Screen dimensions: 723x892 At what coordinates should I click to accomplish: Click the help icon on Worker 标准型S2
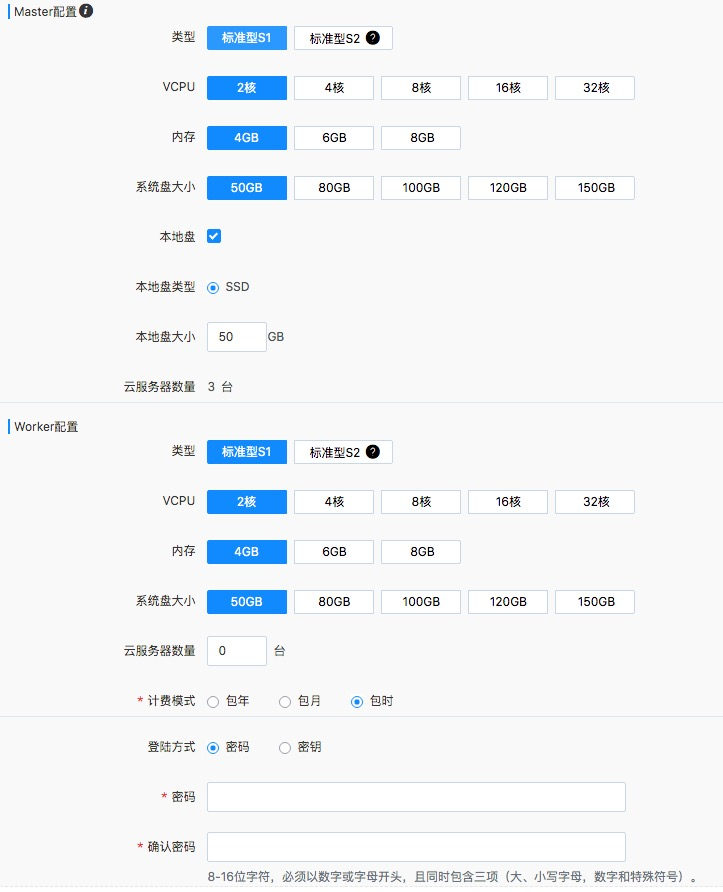click(x=373, y=452)
